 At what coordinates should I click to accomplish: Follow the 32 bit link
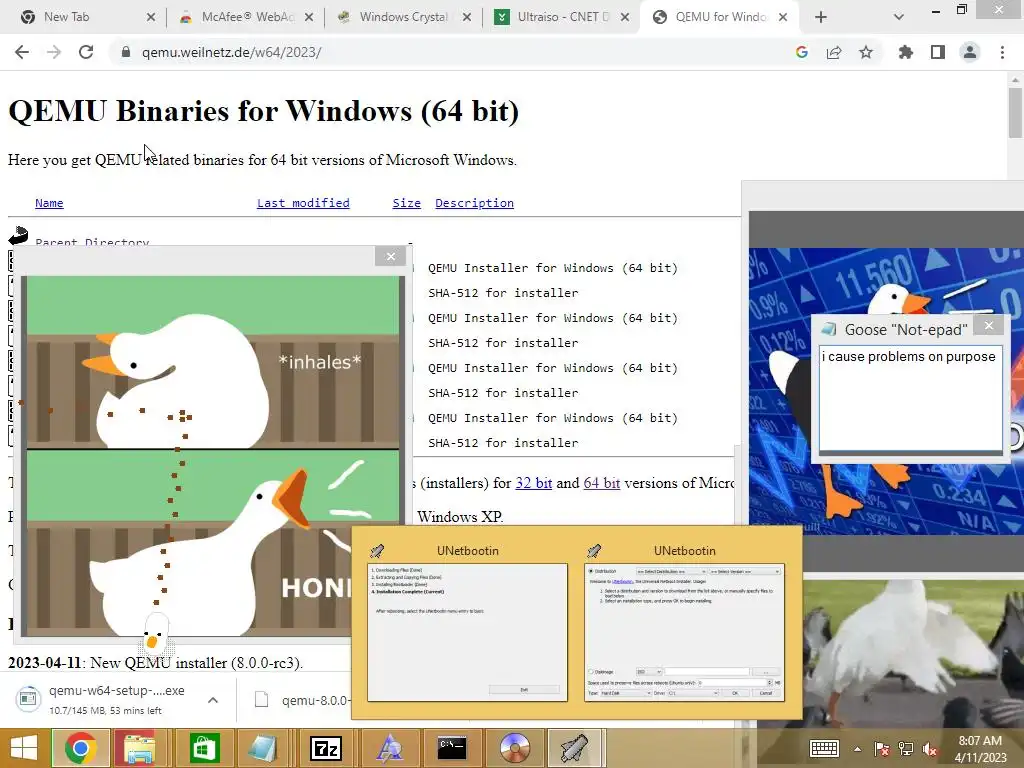coord(534,483)
